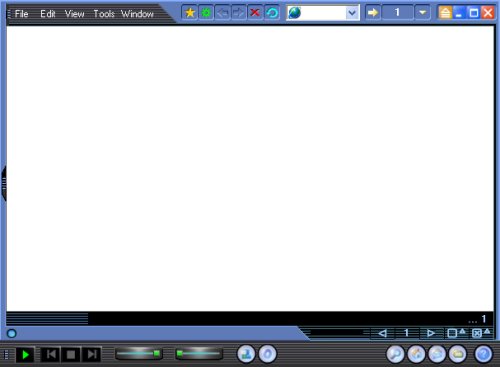Open the dropdown beside the number 1 box
Viewport: 500px width, 367px height.
[x=422, y=13]
